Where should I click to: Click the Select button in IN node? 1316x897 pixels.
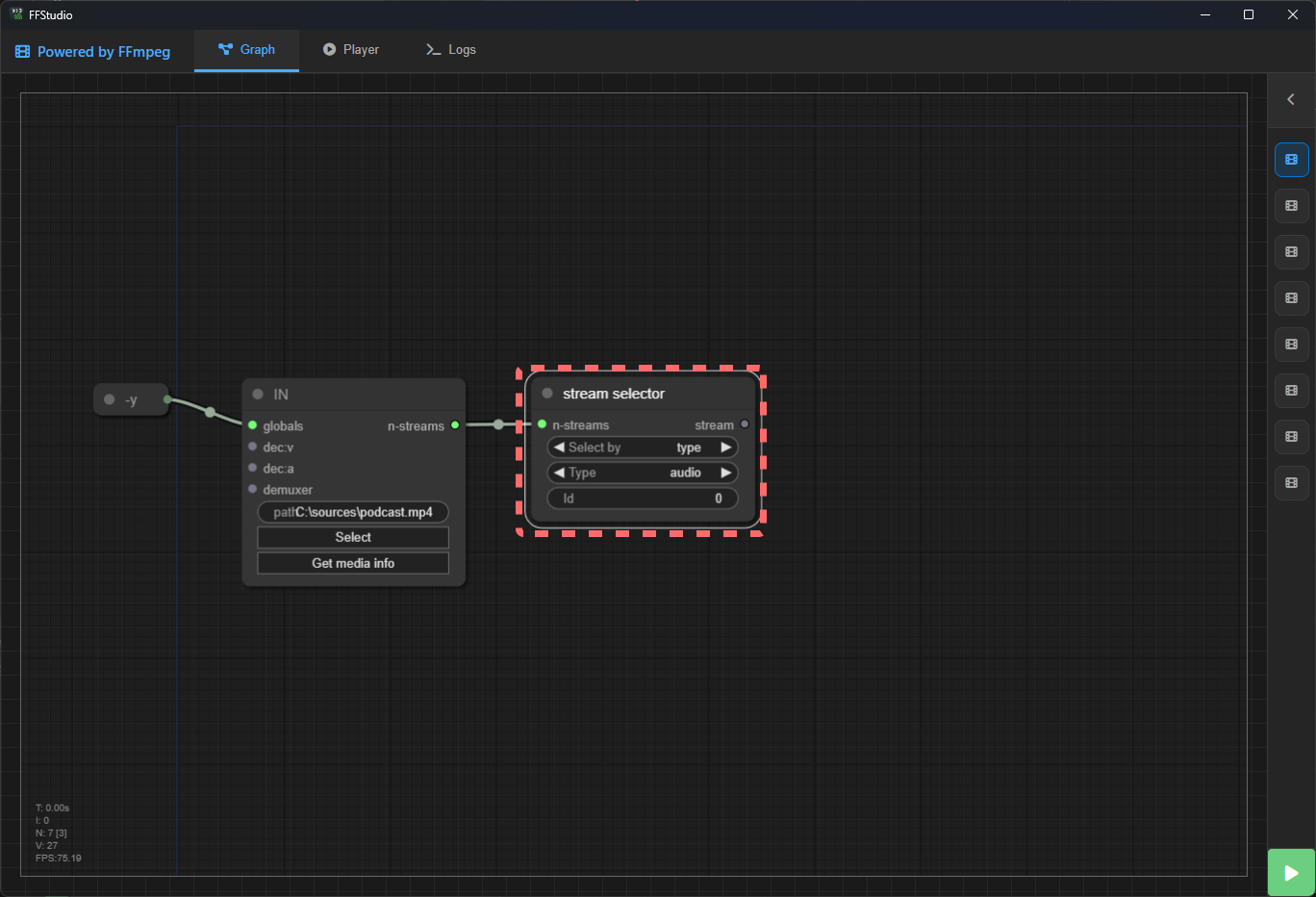353,537
